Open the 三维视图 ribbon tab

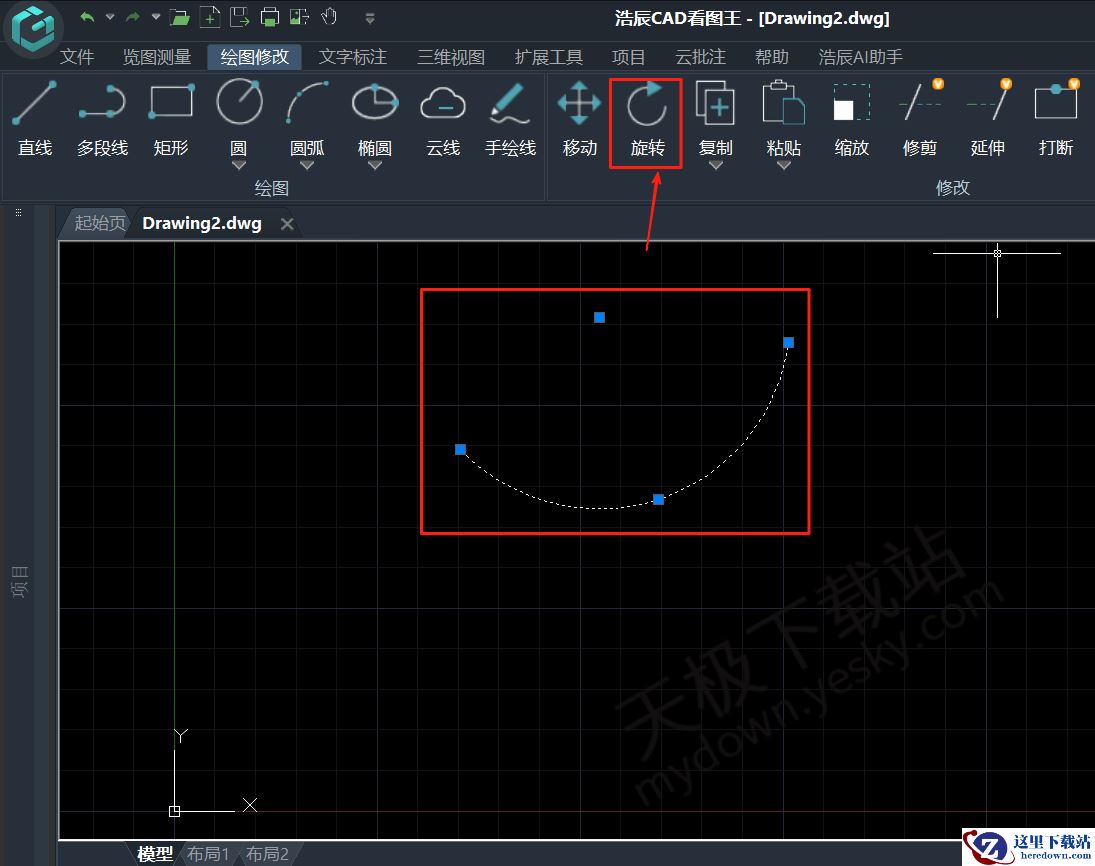coord(451,57)
